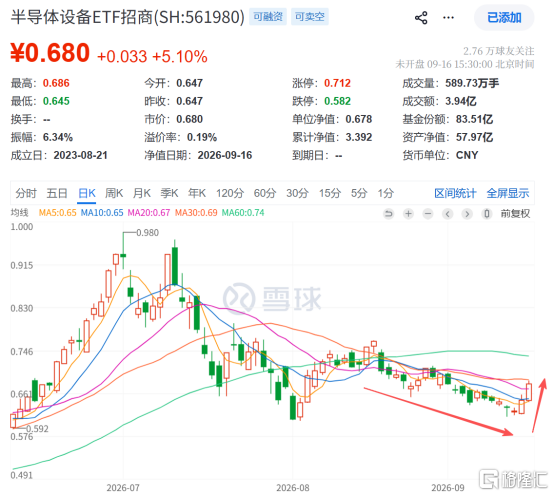Click the 资产净值 value 57.97亿
554x496 pixels.
click(x=474, y=137)
